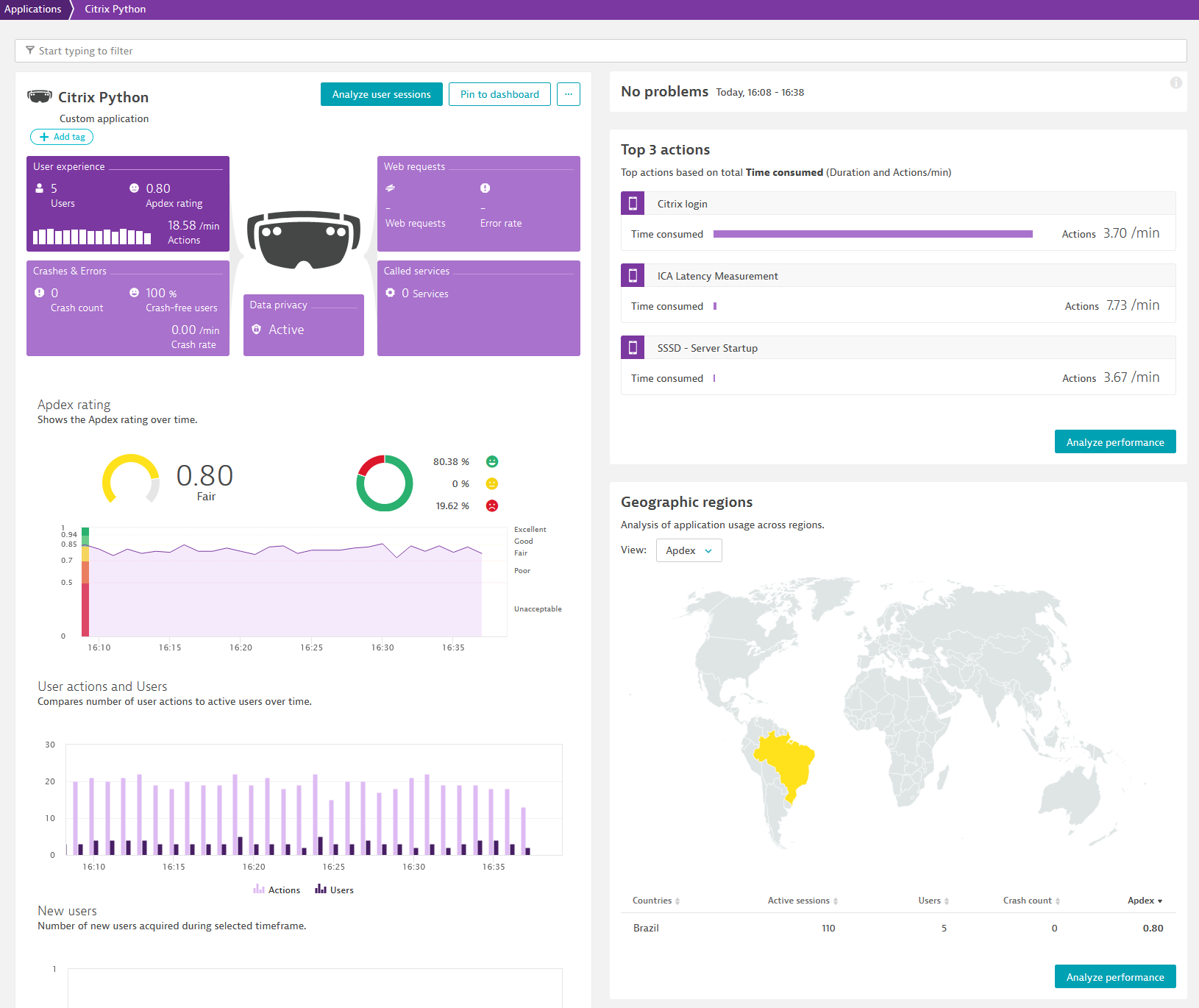Click the Data privacy shield icon
Image resolution: width=1199 pixels, height=1008 pixels.
point(257,330)
